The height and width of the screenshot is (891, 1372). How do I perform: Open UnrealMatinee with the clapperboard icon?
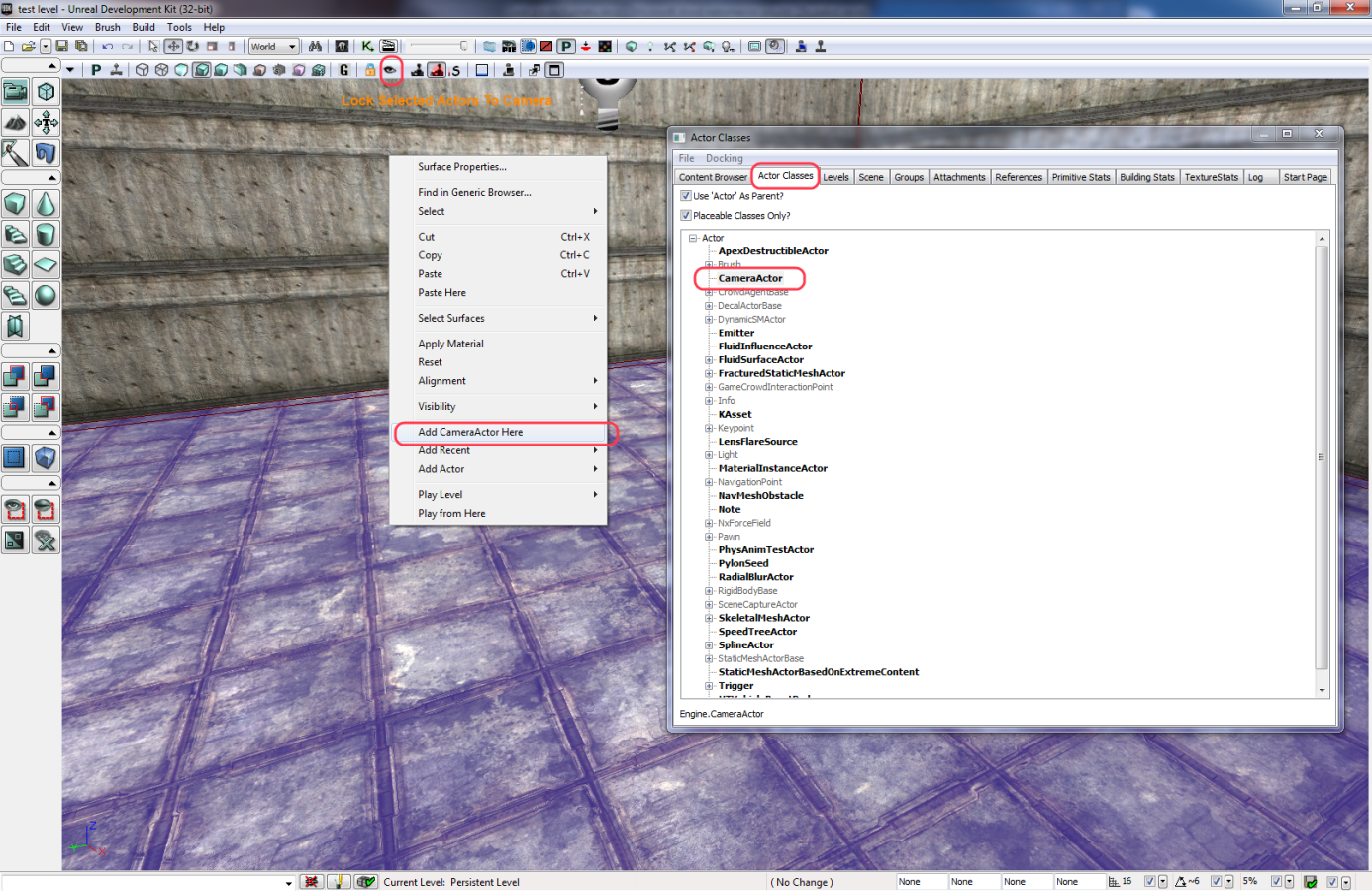coord(388,47)
